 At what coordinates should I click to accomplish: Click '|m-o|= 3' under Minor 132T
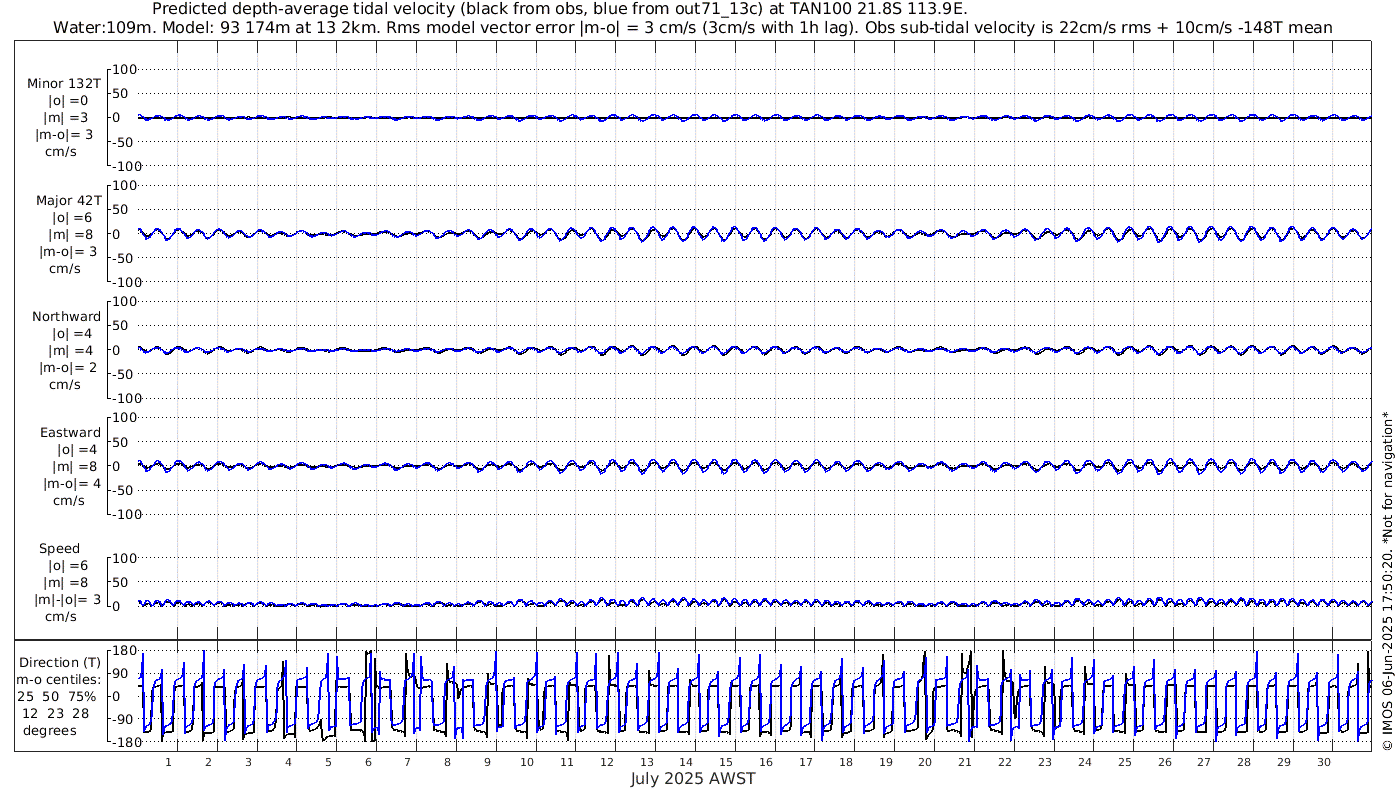[x=65, y=135]
